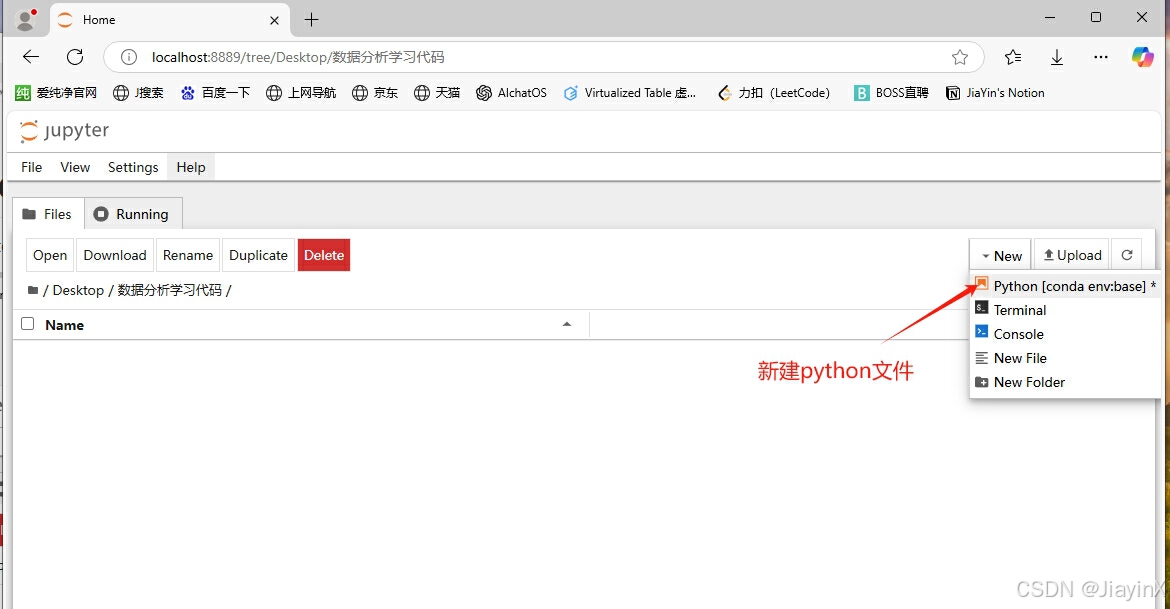Click the browser profile avatar icon

tap(25, 20)
